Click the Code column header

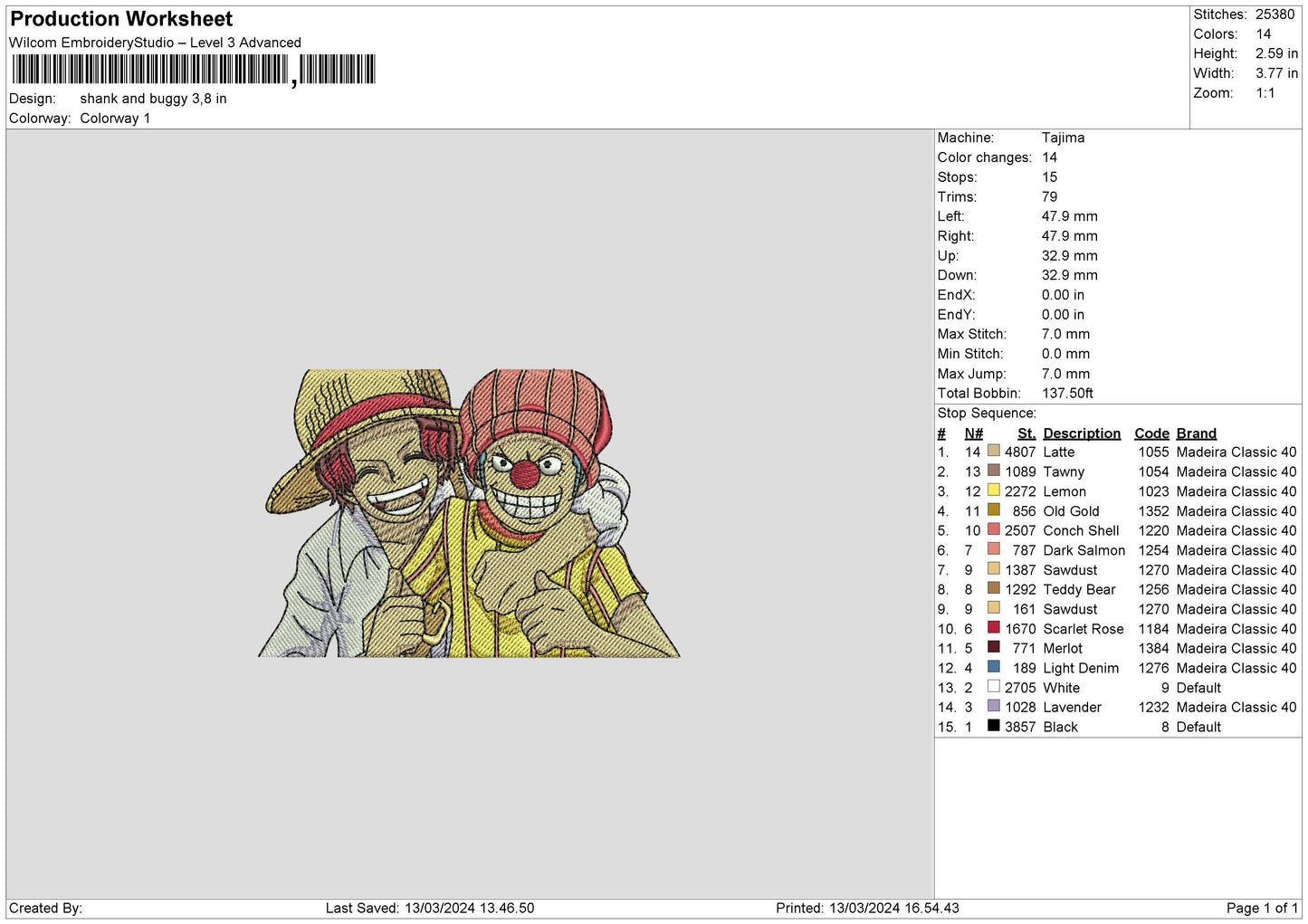pos(1151,433)
